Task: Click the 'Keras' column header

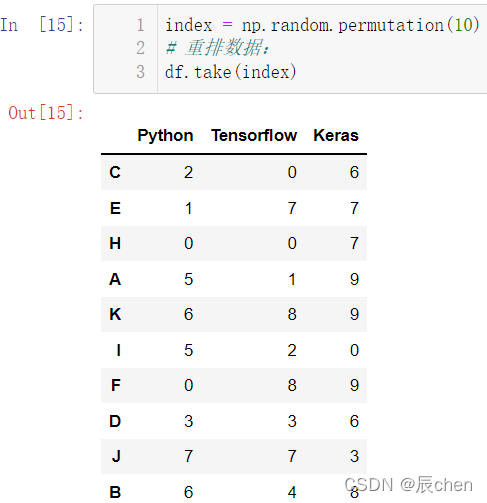Action: point(336,135)
